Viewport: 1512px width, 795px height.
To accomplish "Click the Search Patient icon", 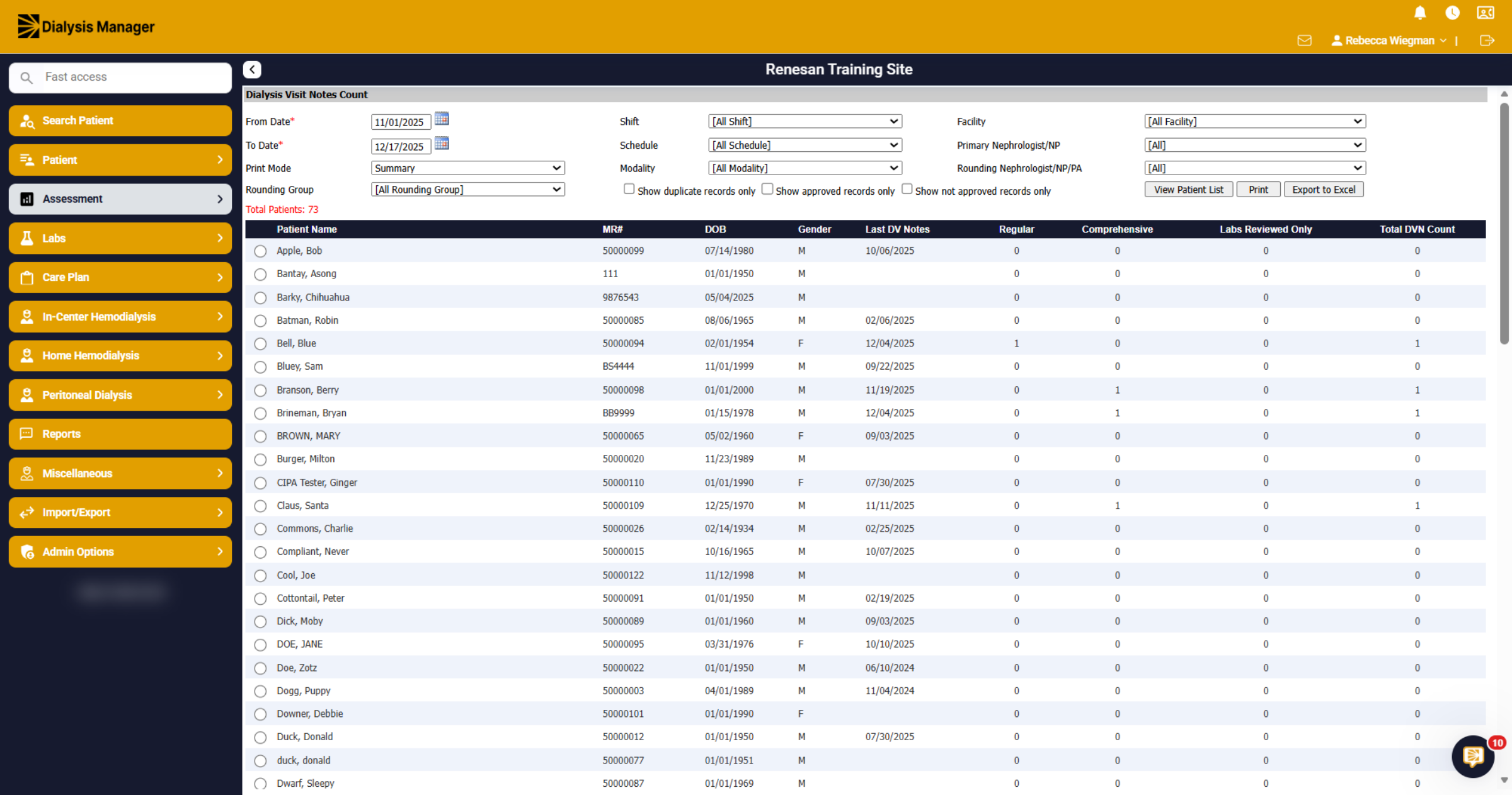I will (x=27, y=121).
